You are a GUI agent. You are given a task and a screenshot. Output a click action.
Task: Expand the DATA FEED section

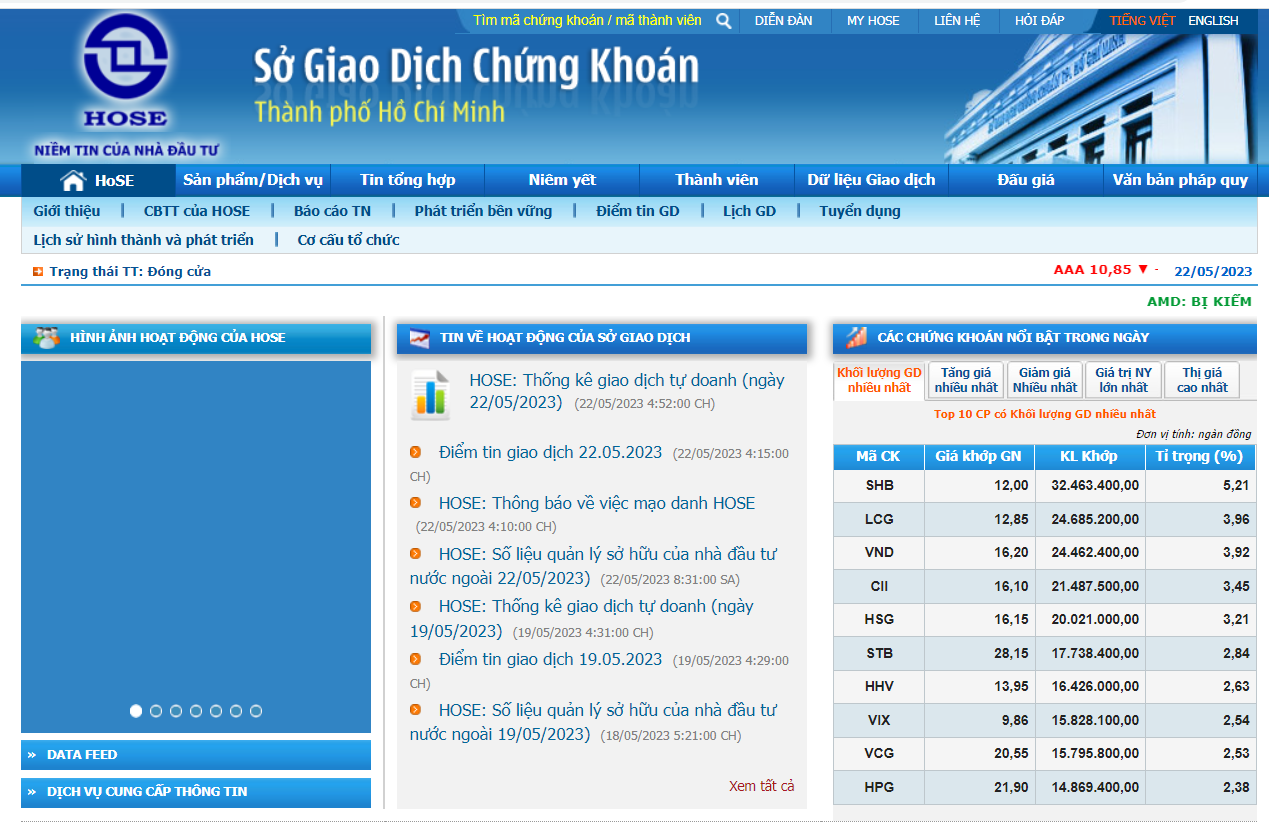click(x=196, y=755)
